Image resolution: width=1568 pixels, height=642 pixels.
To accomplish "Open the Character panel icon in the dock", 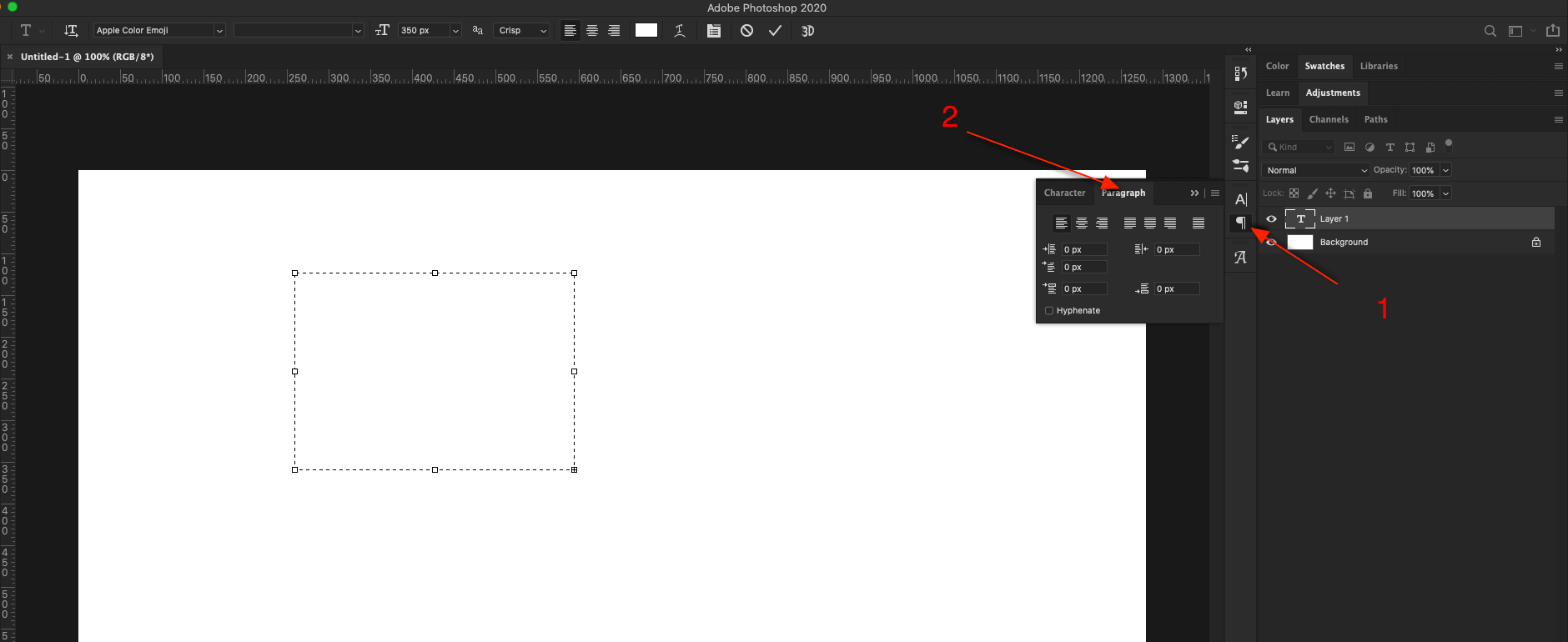I will [x=1241, y=199].
